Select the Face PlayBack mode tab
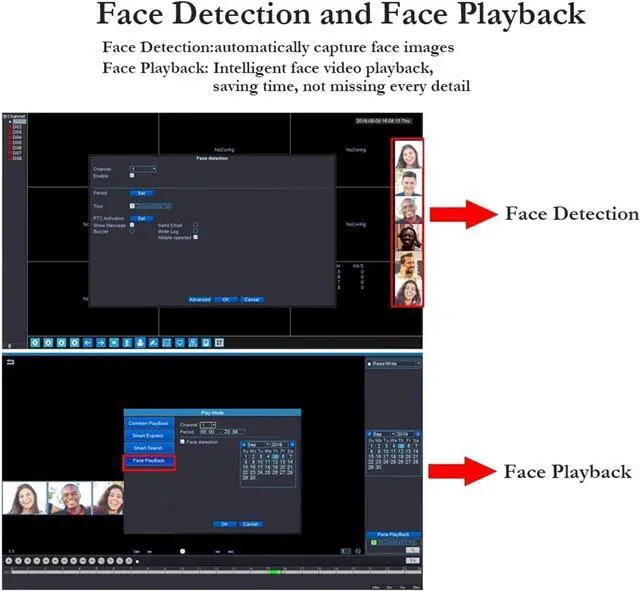The height and width of the screenshot is (591, 640). coord(149,462)
